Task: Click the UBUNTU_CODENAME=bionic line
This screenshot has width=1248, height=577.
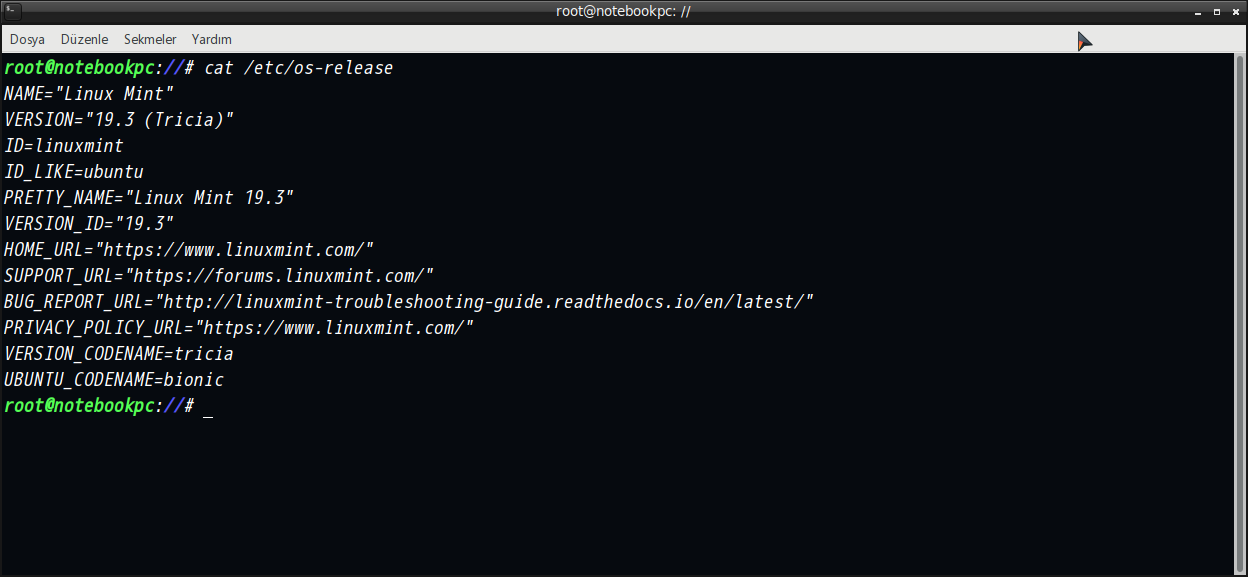Action: [x=114, y=380]
